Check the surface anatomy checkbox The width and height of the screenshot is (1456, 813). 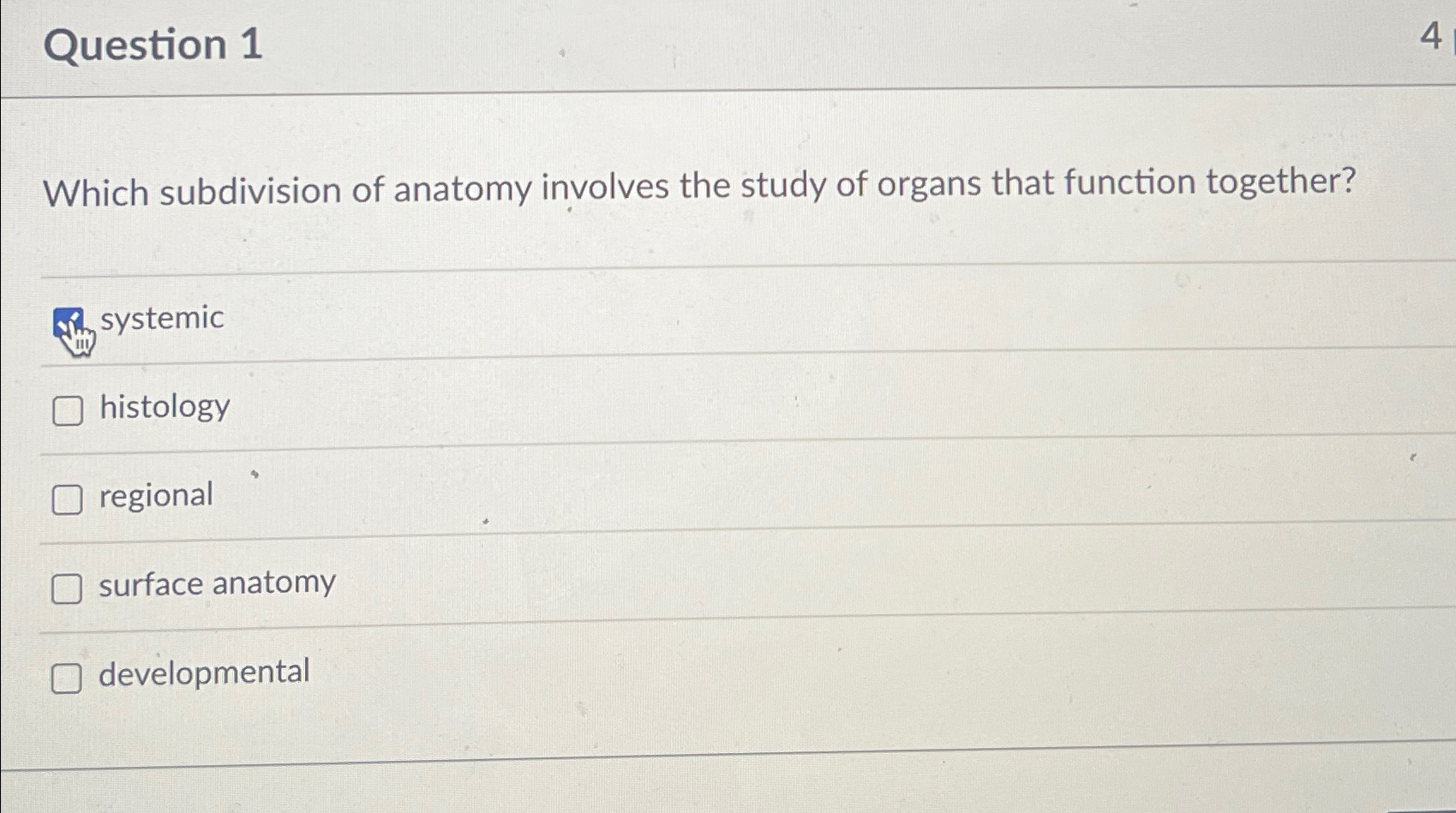[x=66, y=589]
